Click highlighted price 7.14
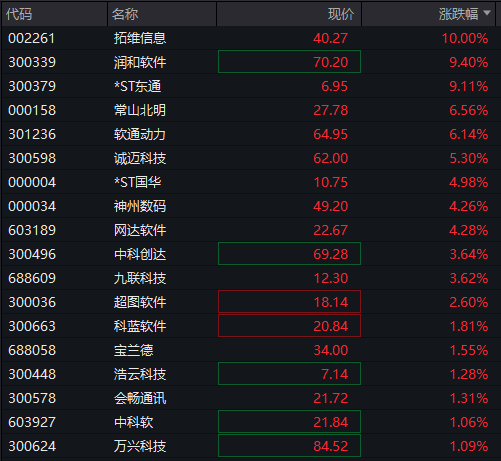Screen dimensions: 501x461 pyautogui.click(x=289, y=374)
